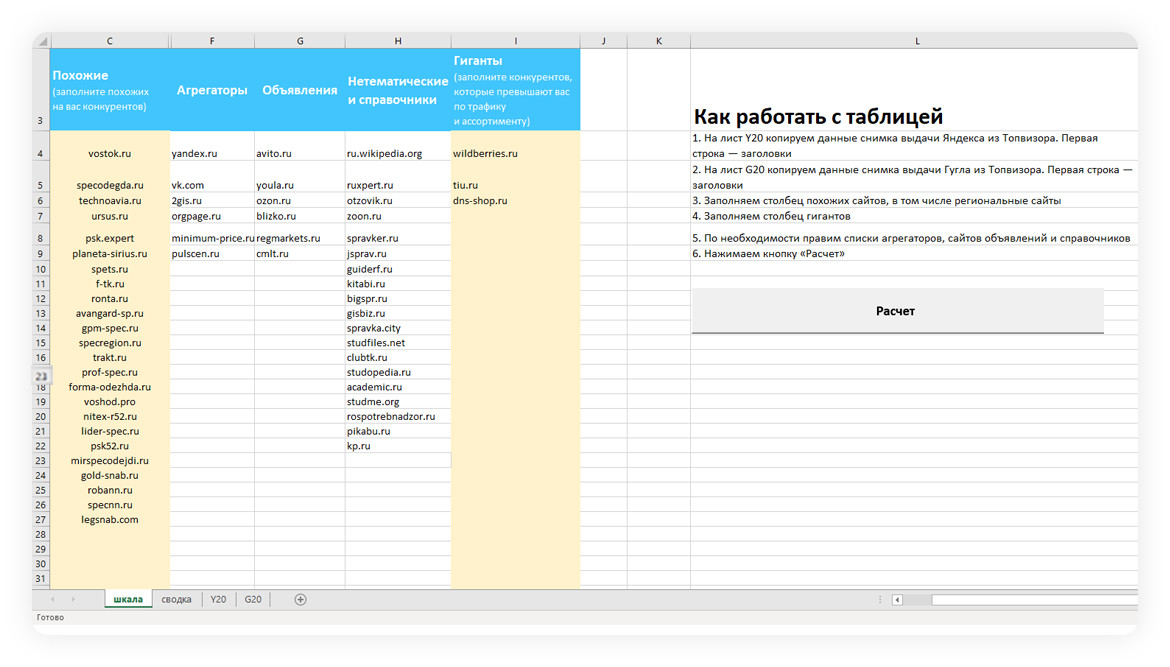Click the previous sheet navigation arrow
Screen dimensions: 1170x667
click(52, 599)
